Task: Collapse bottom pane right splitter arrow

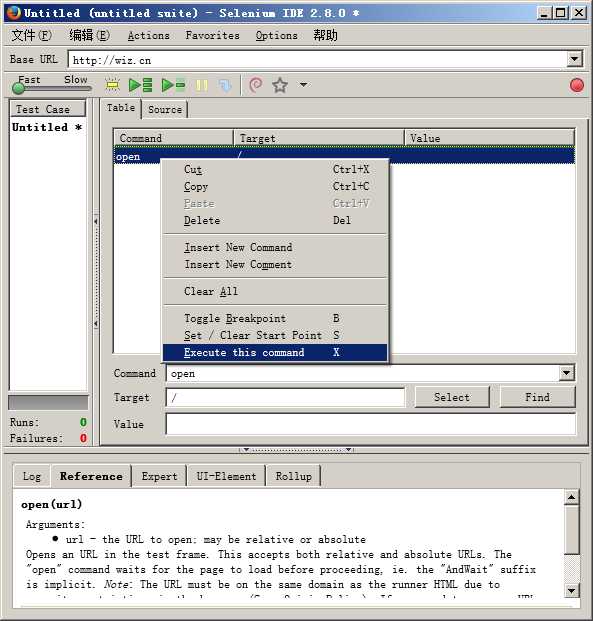Action: (x=348, y=450)
